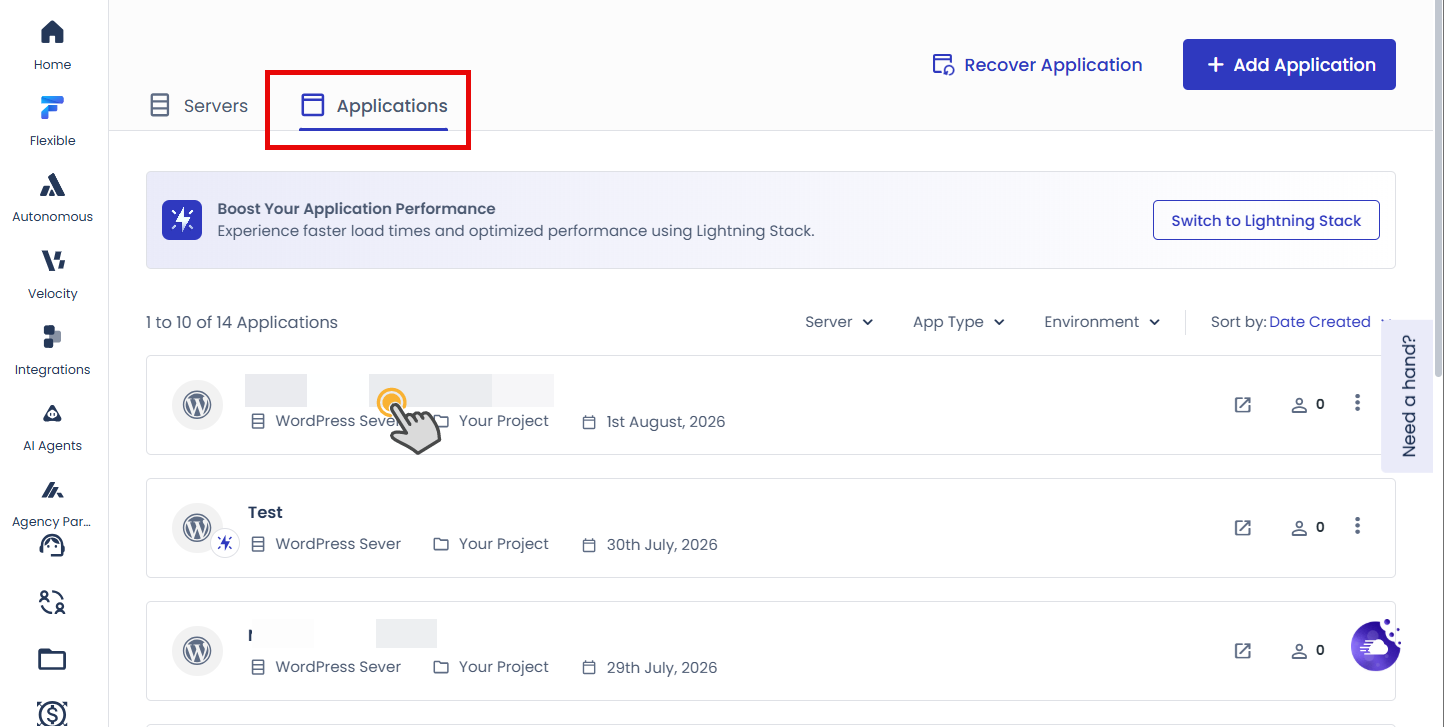Click the Add Application button
Viewport: 1444px width, 727px height.
1289,65
